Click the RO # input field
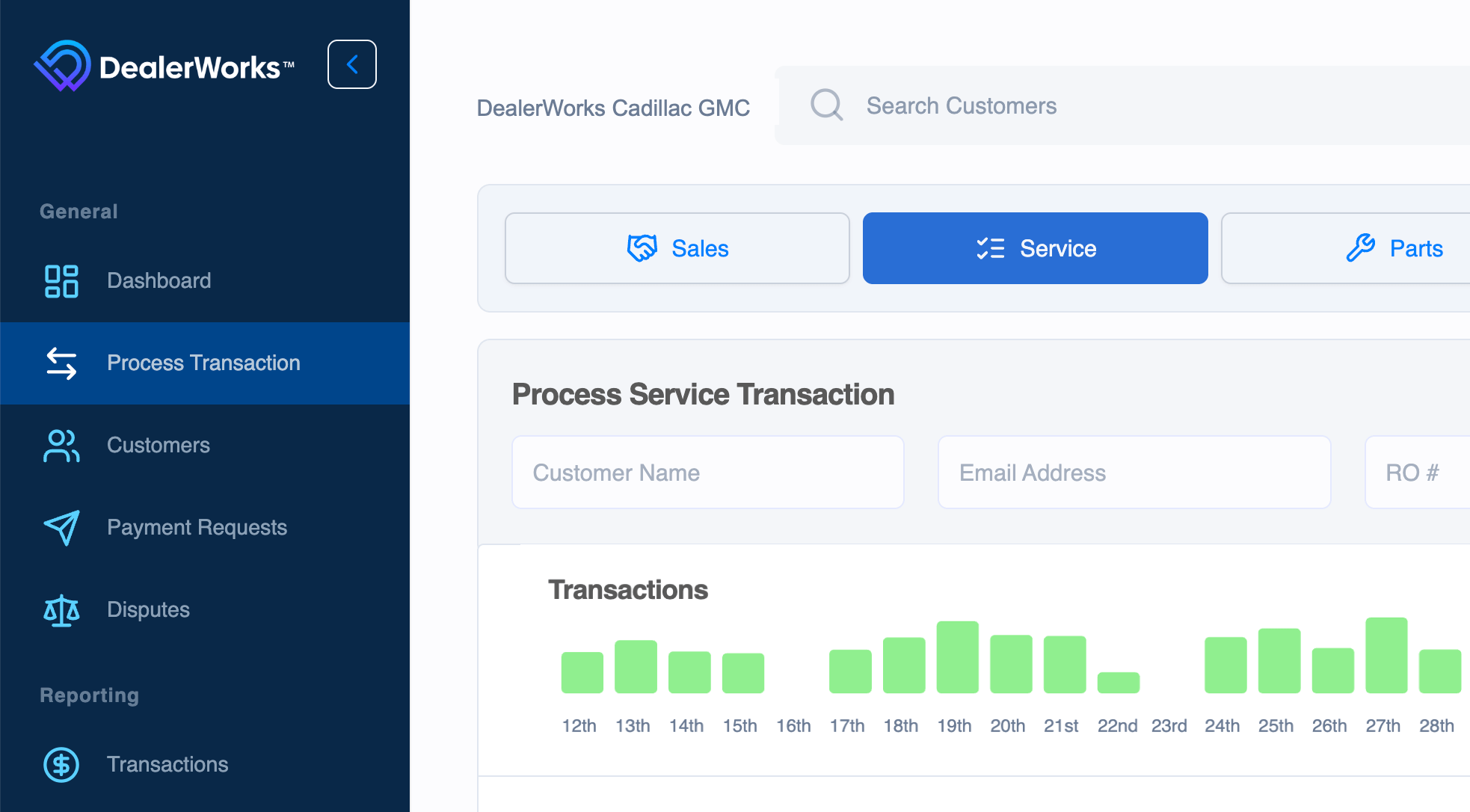The height and width of the screenshot is (812, 1470). (1417, 473)
